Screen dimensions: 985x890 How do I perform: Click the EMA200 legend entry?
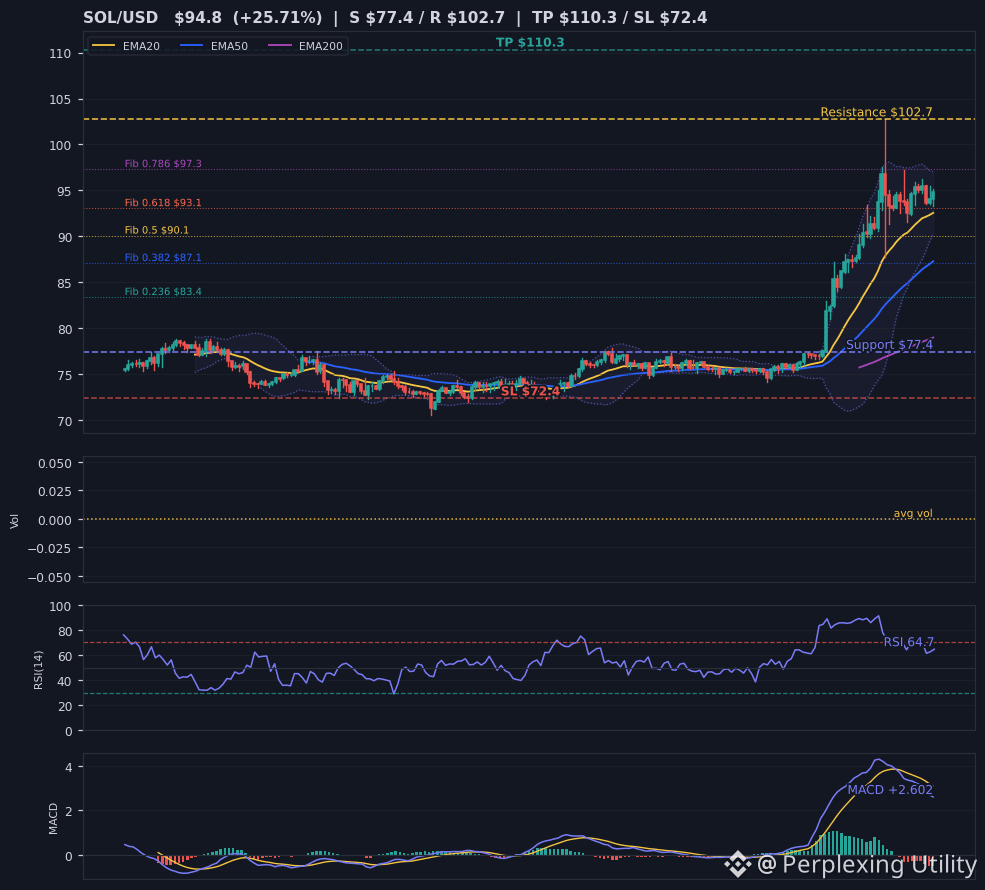click(x=305, y=46)
